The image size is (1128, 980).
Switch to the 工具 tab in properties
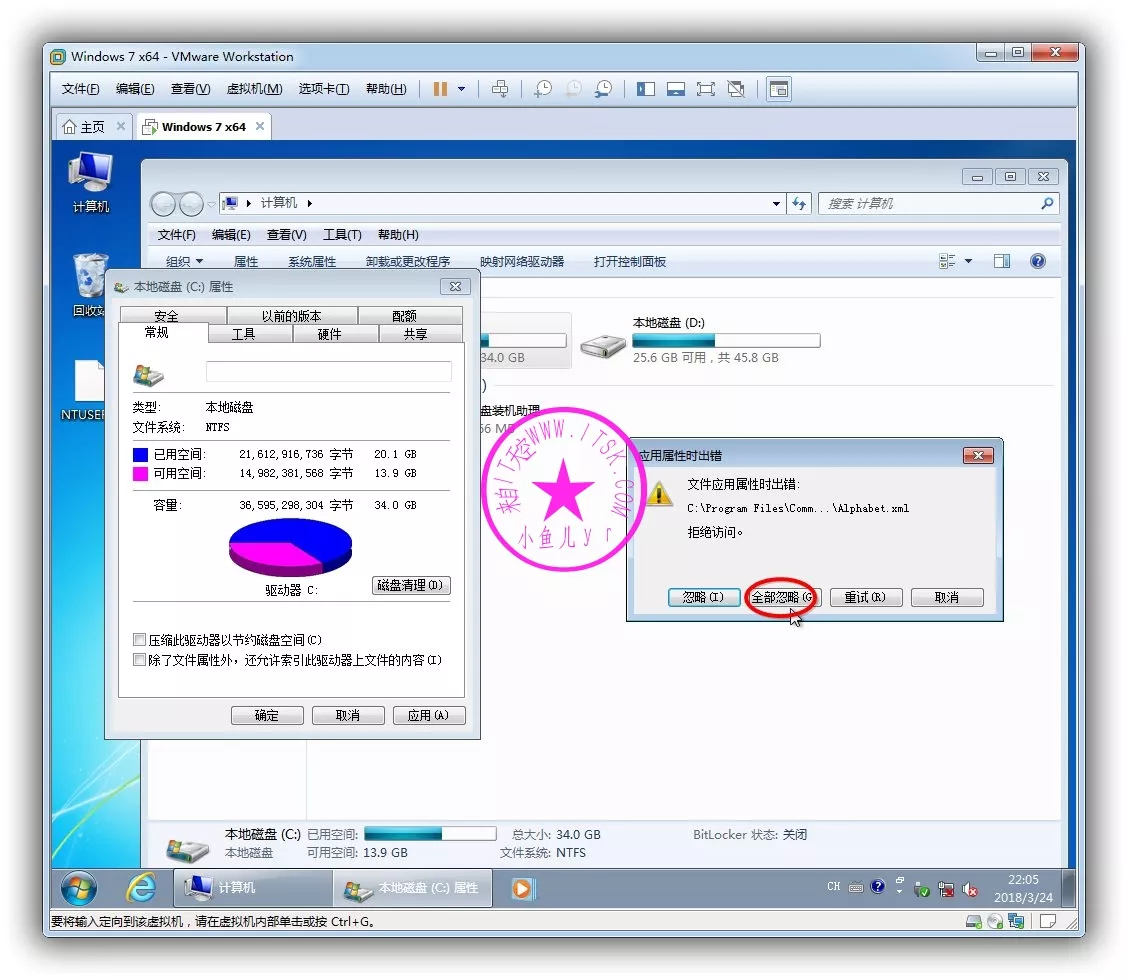244,334
